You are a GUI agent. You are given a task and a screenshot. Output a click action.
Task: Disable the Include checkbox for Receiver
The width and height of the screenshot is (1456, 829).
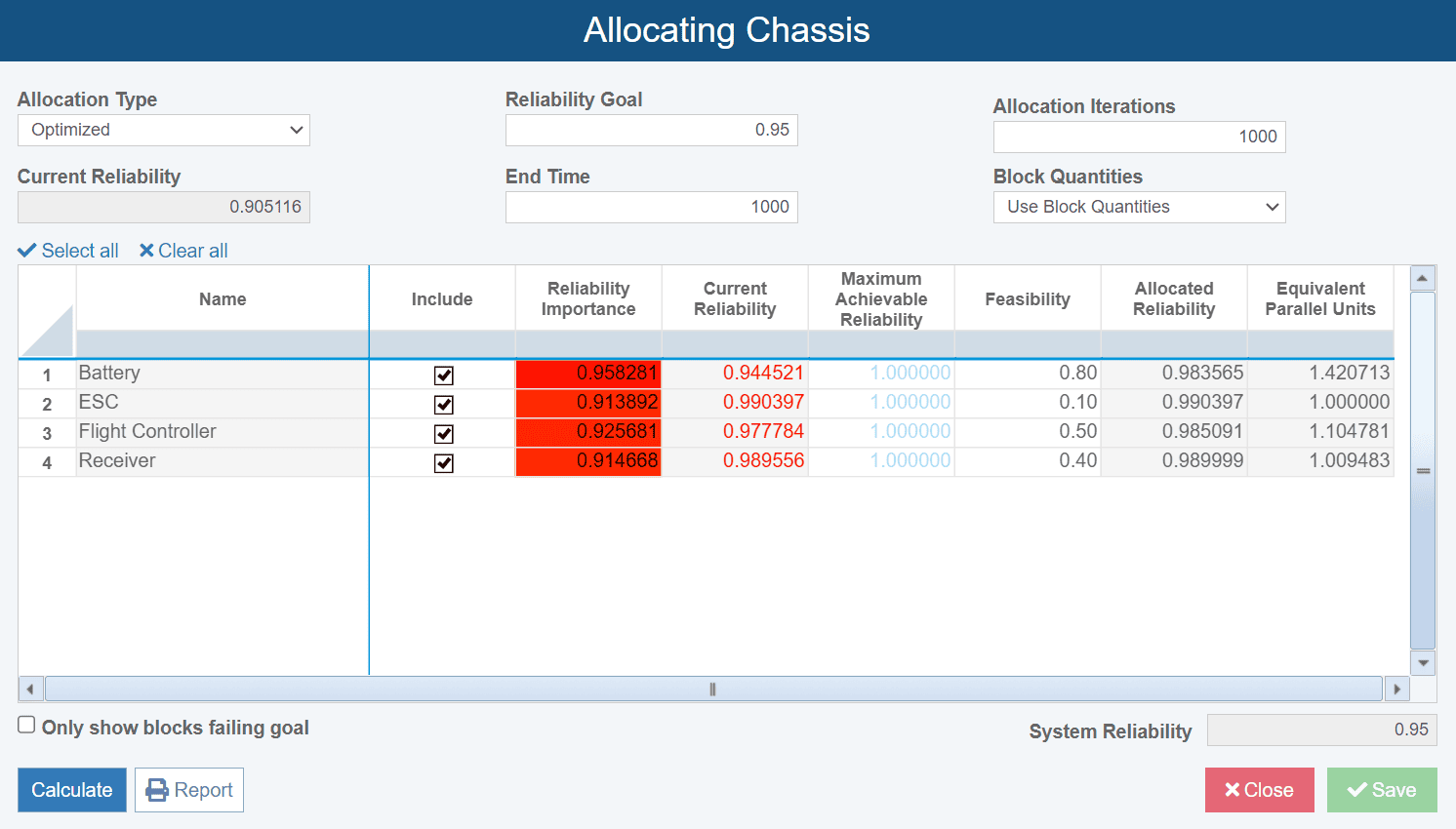click(x=444, y=463)
